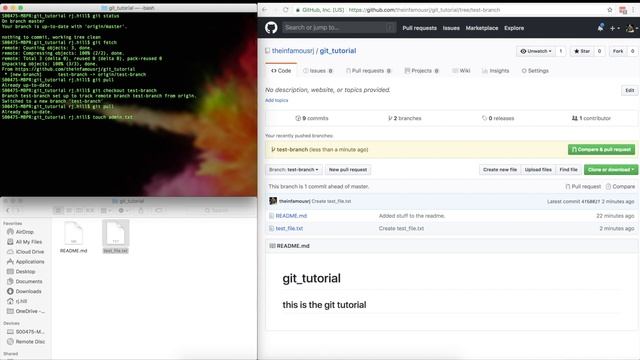The width and height of the screenshot is (640, 360).
Task: Switch to the Insights tab
Action: (496, 71)
